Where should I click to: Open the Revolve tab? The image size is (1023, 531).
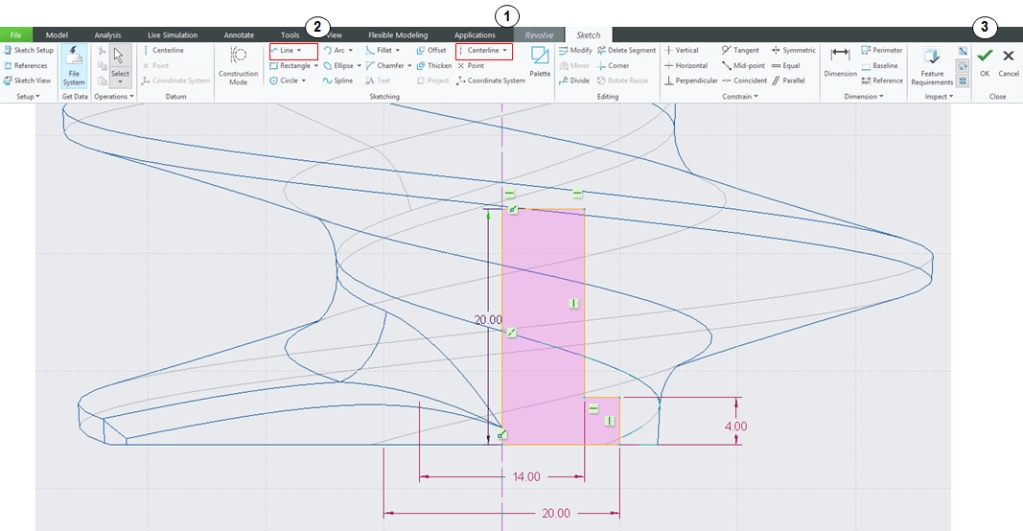[538, 35]
